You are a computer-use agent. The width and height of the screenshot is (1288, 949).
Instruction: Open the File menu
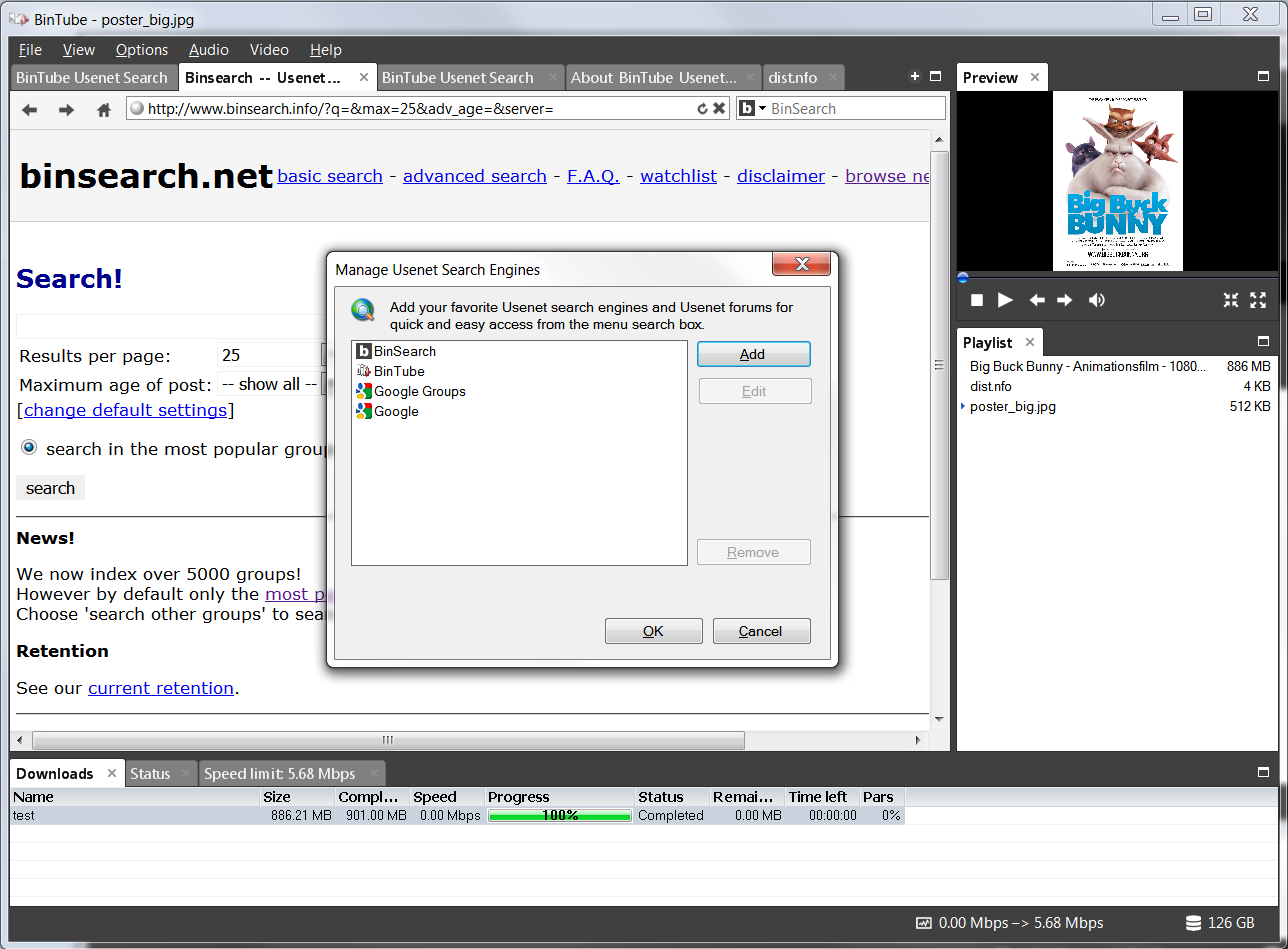click(30, 50)
